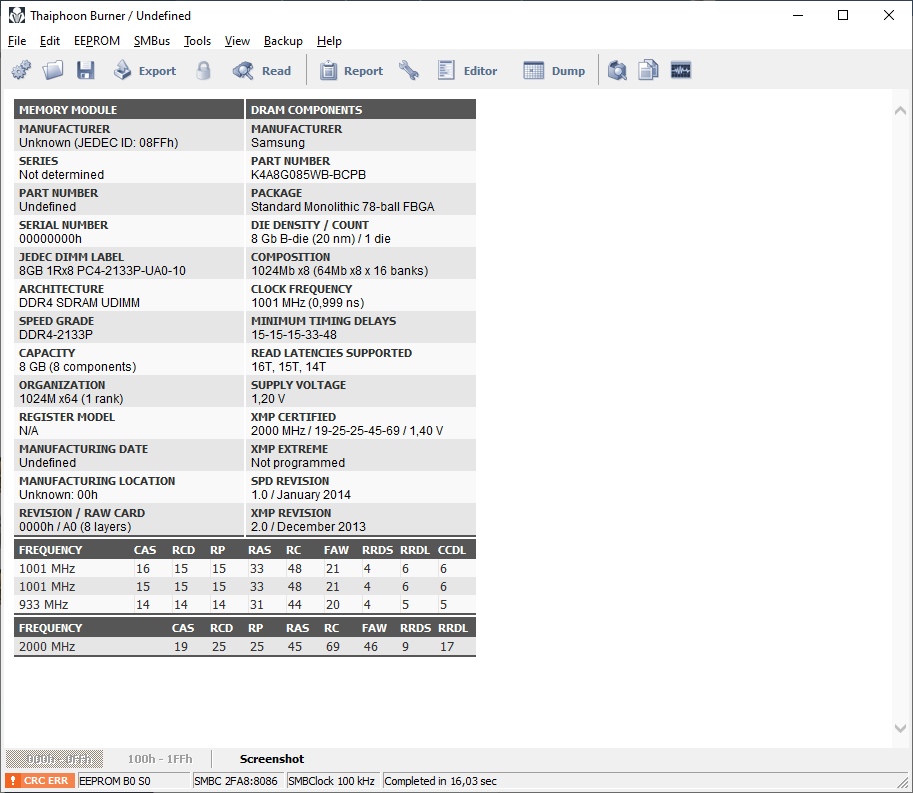Click organization value '1024M x64 (1 rank)'
This screenshot has height=793, width=913.
71,399
